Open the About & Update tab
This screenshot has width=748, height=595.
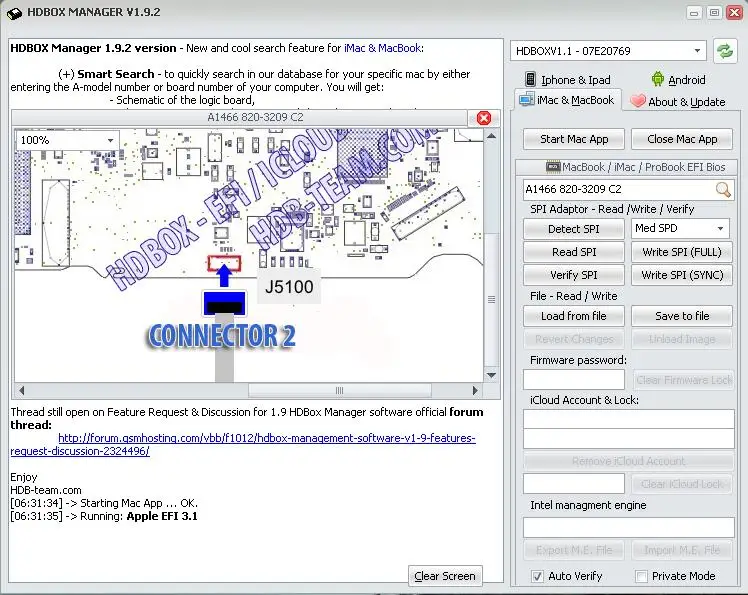point(678,102)
